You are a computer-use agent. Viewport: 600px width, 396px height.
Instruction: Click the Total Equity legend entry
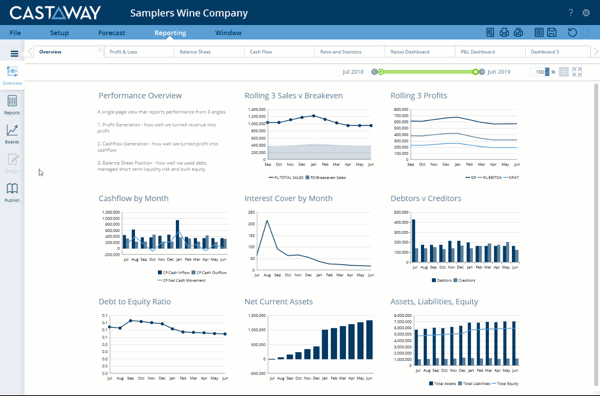(x=505, y=383)
